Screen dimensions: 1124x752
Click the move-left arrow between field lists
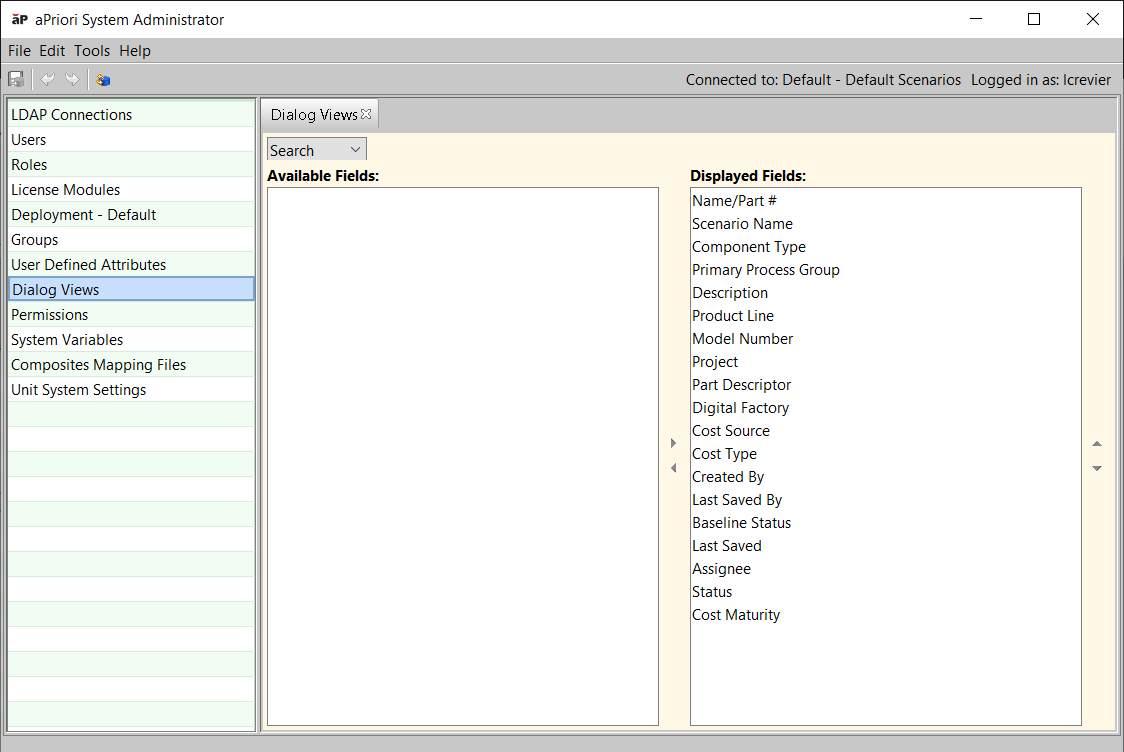click(674, 468)
